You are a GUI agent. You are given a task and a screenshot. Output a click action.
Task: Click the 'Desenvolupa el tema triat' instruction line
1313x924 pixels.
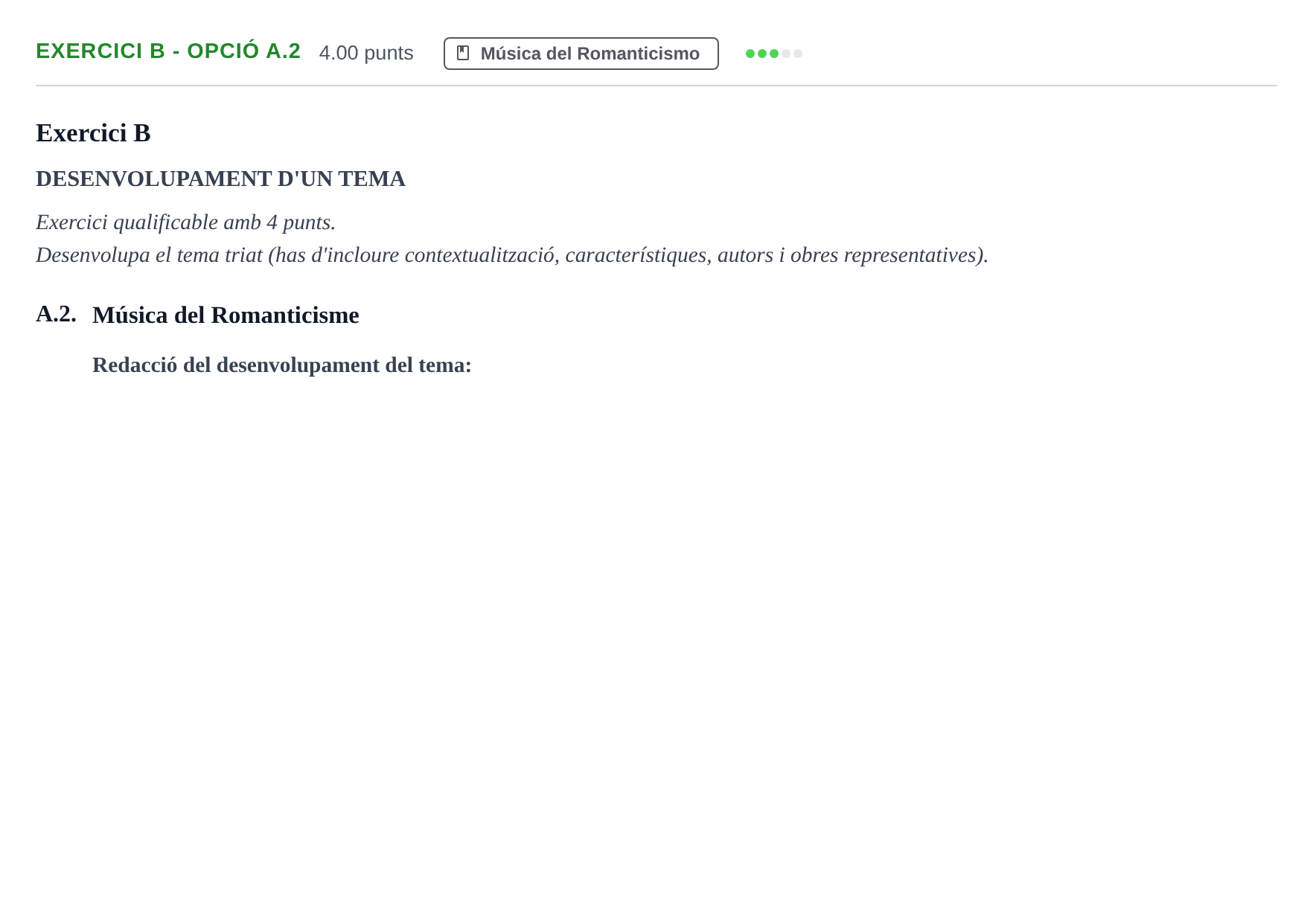(512, 255)
